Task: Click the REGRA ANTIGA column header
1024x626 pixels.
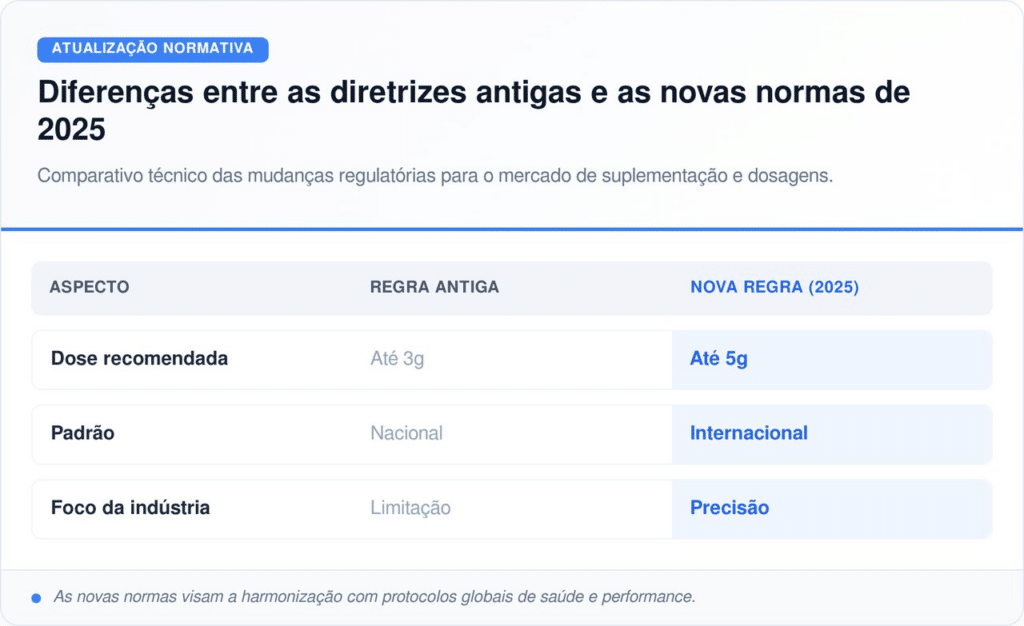Action: tap(434, 287)
